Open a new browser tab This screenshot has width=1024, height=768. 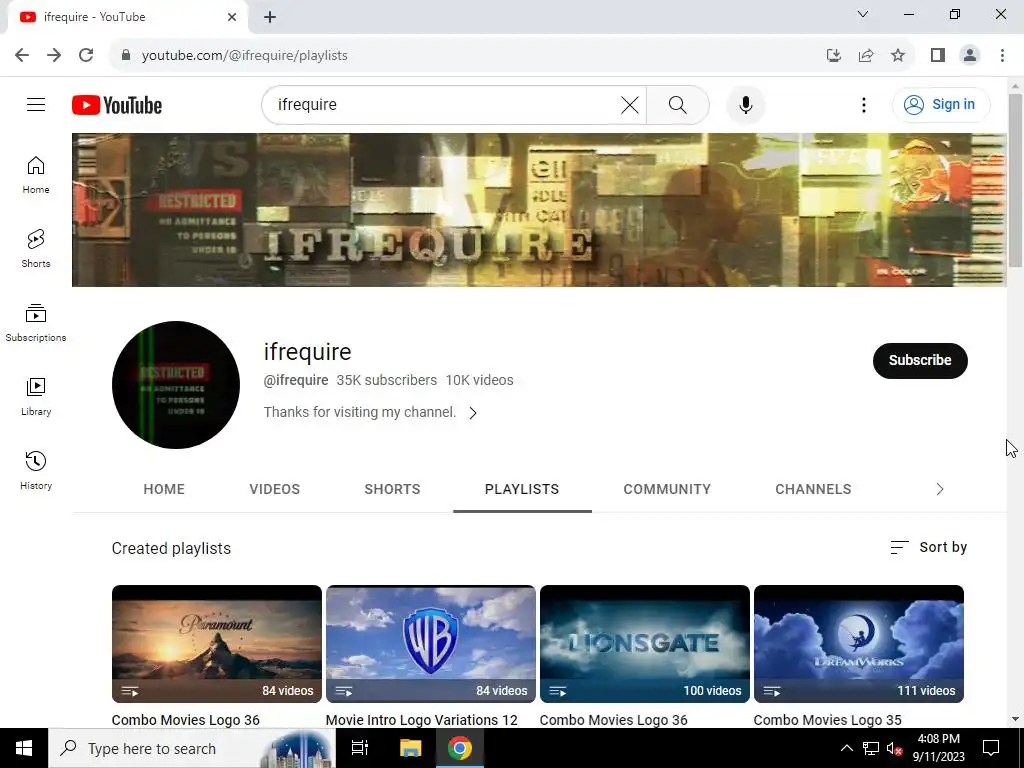[x=270, y=17]
